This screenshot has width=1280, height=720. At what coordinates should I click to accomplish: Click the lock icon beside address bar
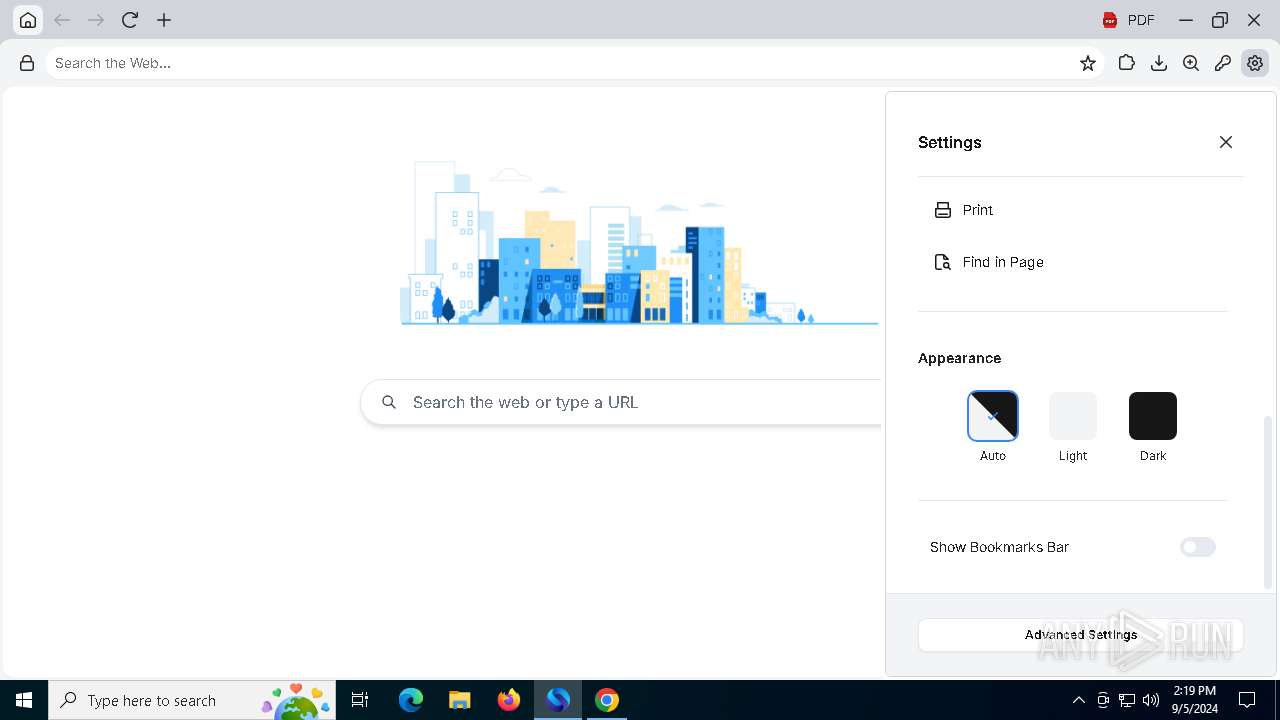27,63
